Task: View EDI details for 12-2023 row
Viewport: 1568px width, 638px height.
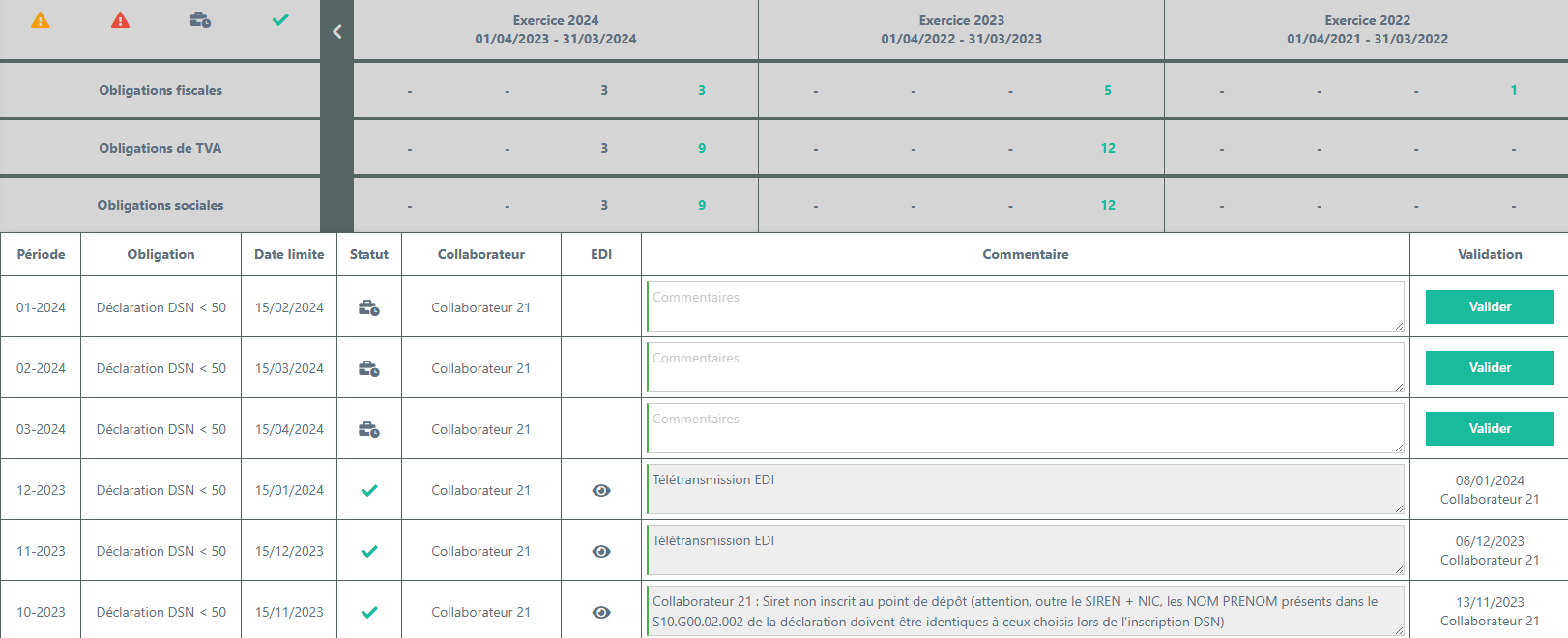Action: [601, 490]
